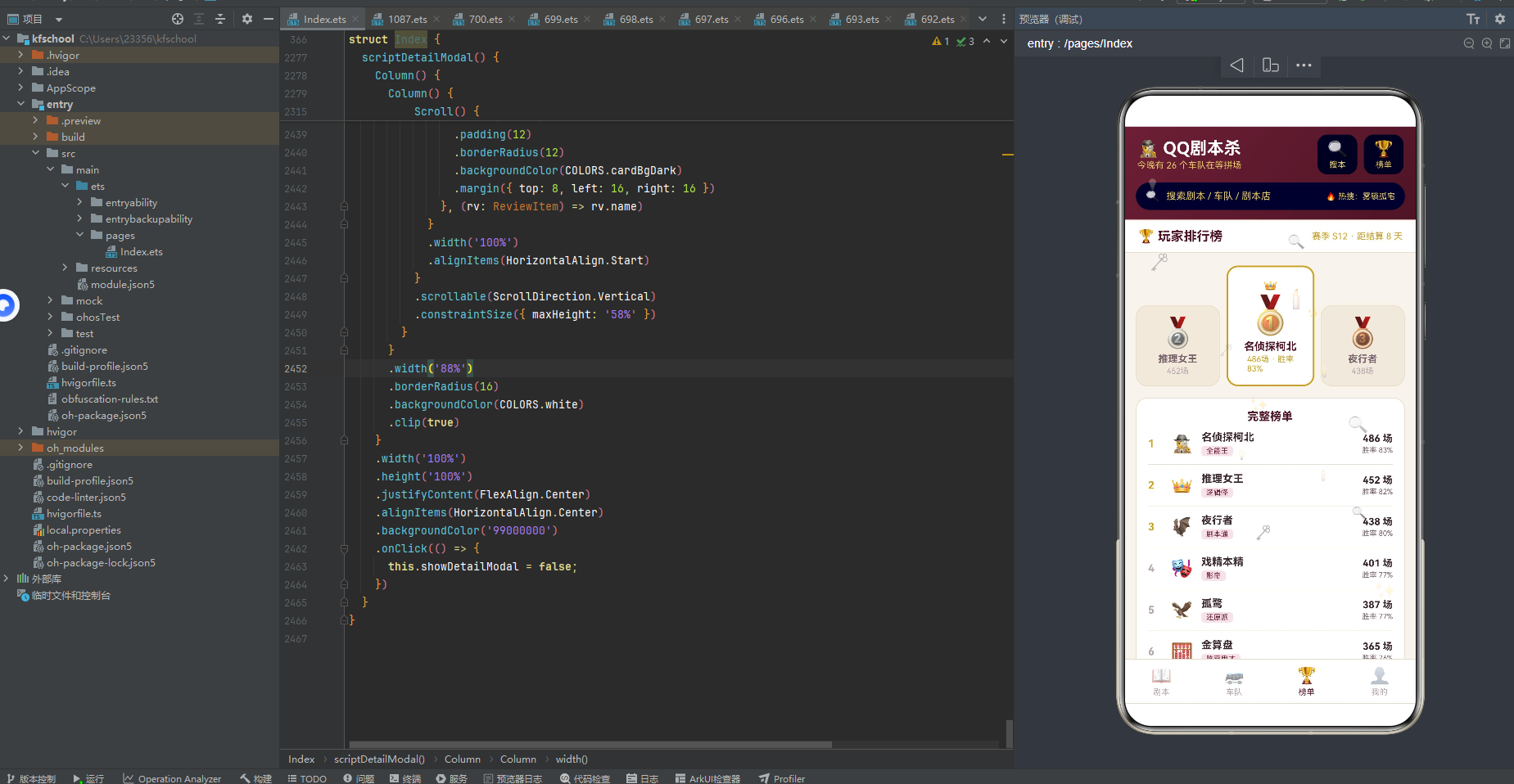The height and width of the screenshot is (784, 1514).
Task: Click Index in the breadcrumb bar
Action: coord(301,759)
